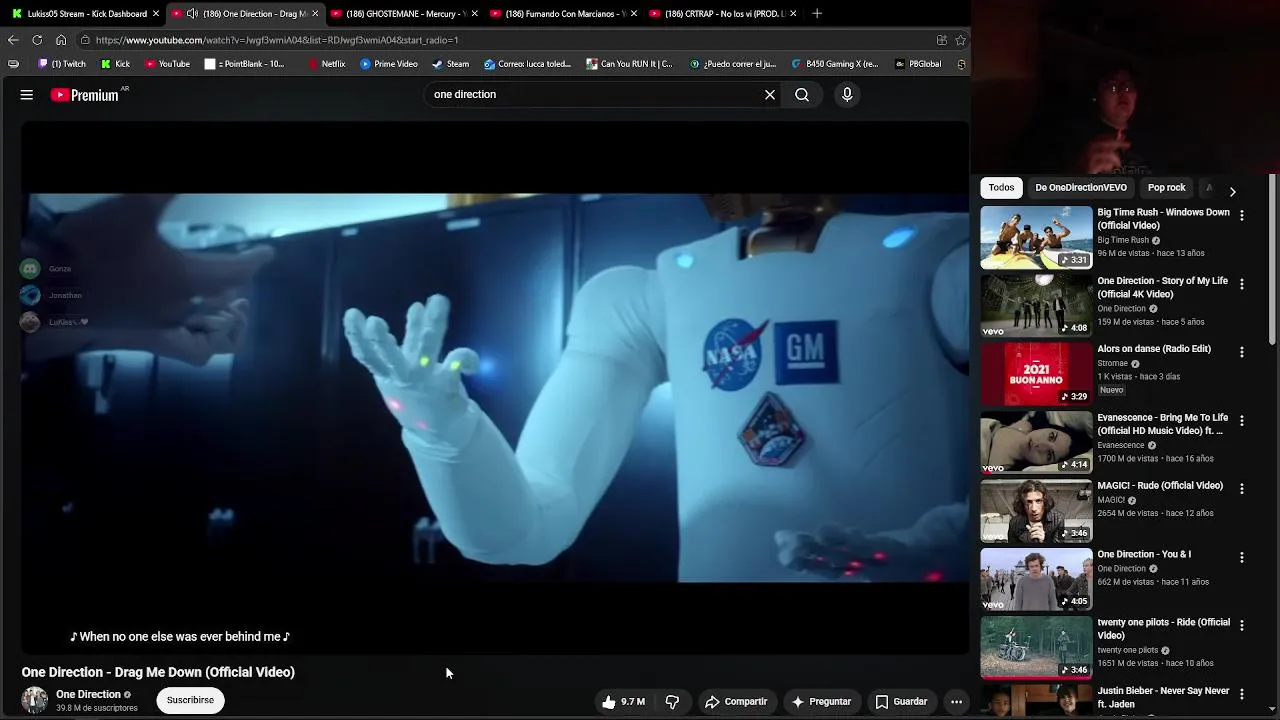Open twenty one pilots Ride thumbnail
Screen dimensions: 1280x720
[1036, 648]
